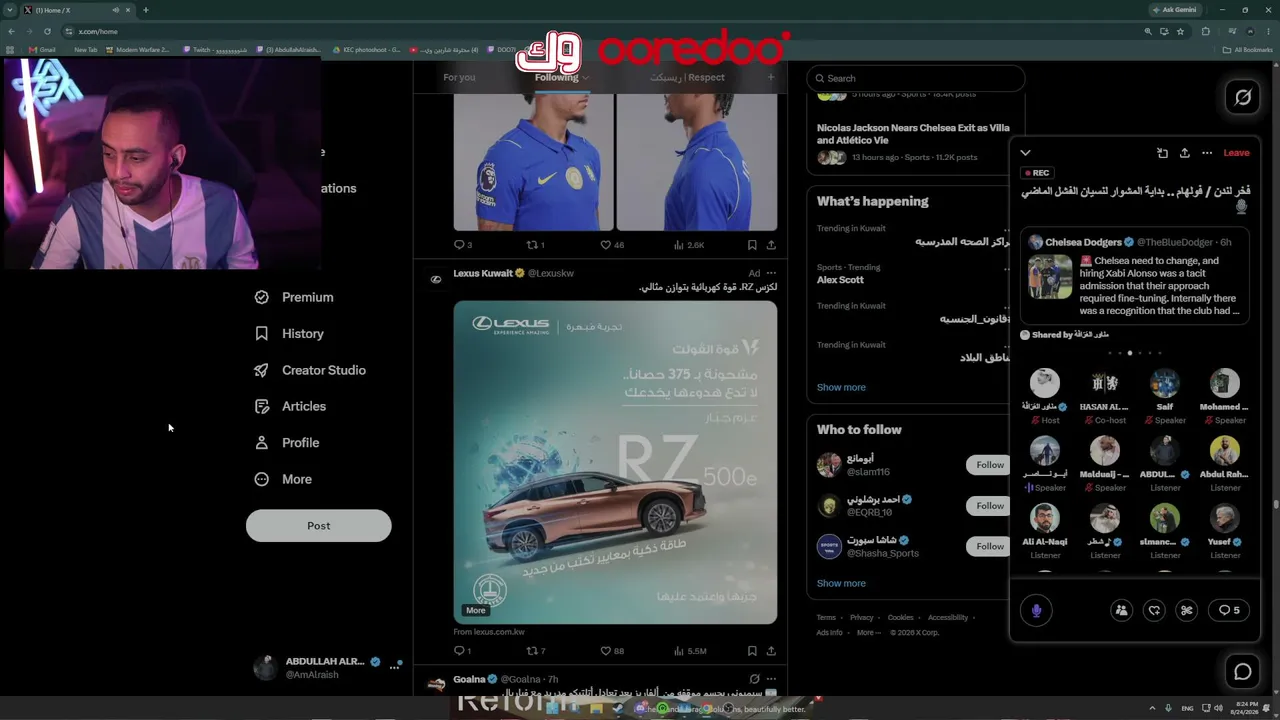Open the Premium sidebar item
This screenshot has width=1280, height=720.
[x=294, y=297]
